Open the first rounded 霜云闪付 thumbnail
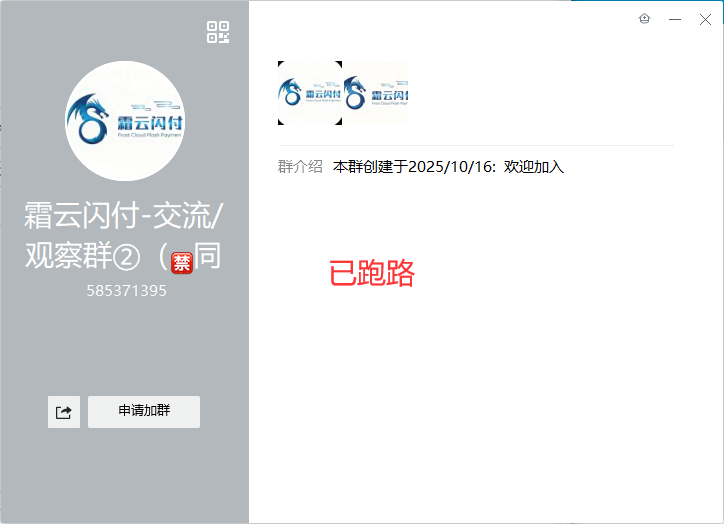724x524 pixels. [309, 93]
